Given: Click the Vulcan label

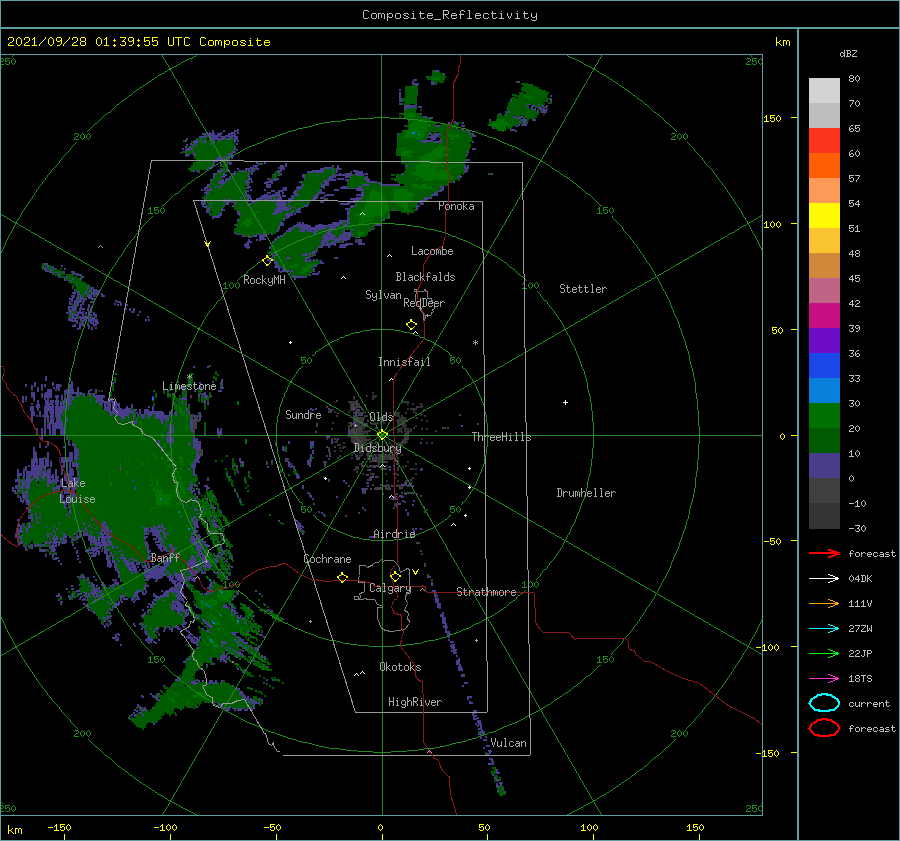Looking at the screenshot, I should (x=508, y=743).
